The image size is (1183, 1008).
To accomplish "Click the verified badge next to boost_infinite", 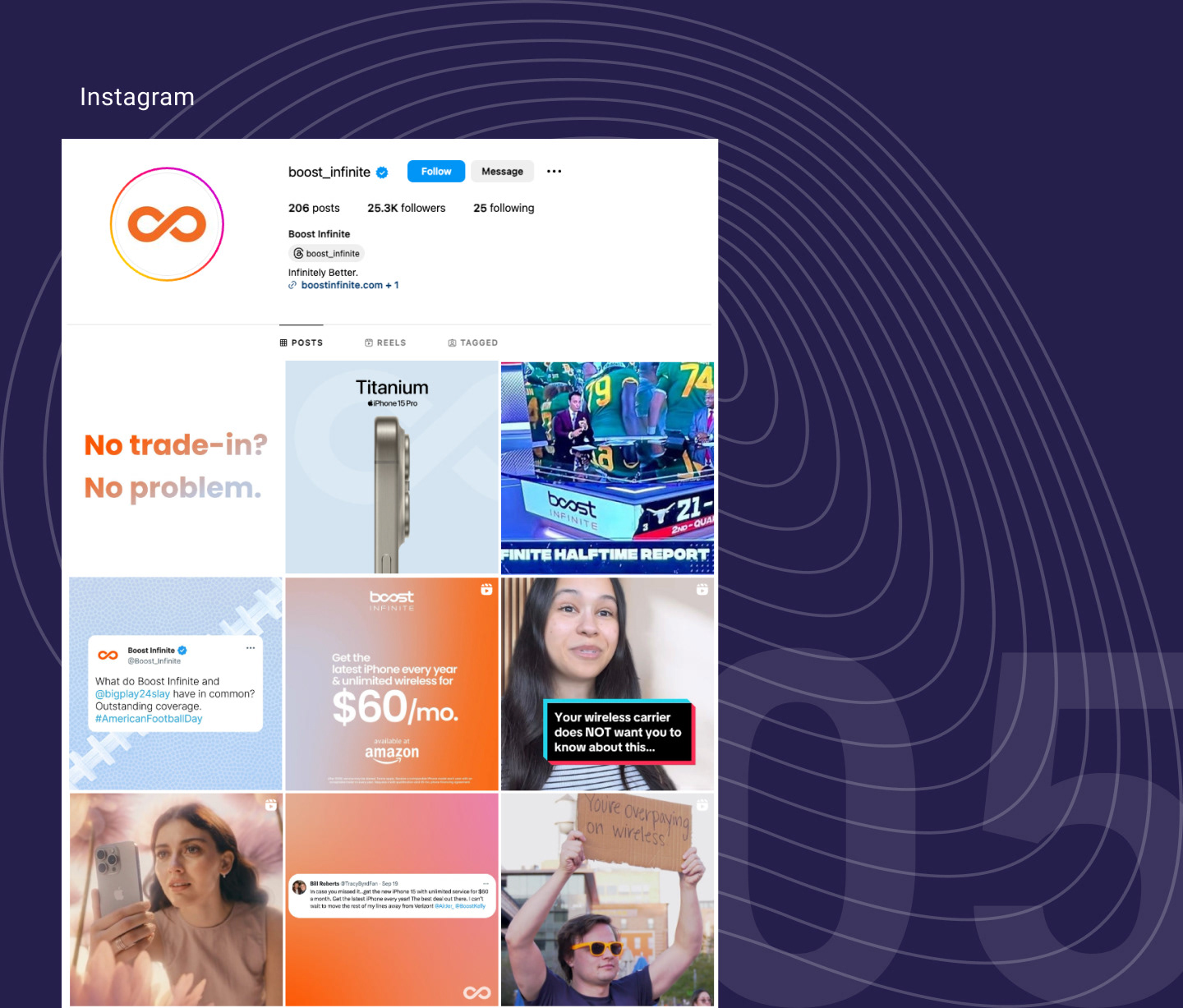I will [382, 173].
